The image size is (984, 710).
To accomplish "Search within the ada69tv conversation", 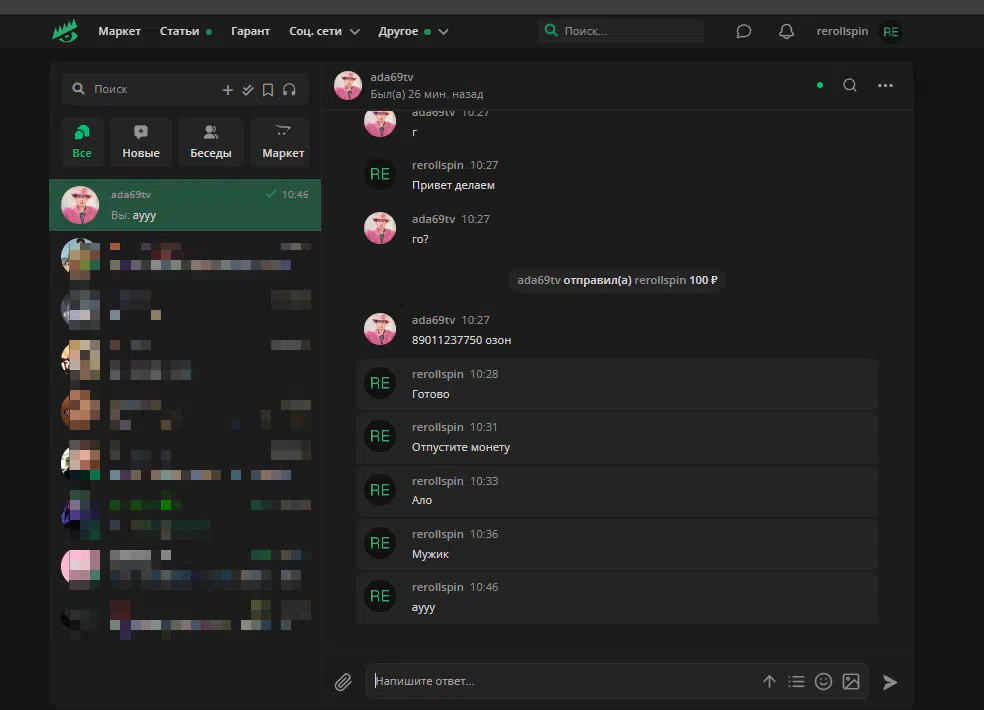I will click(850, 86).
